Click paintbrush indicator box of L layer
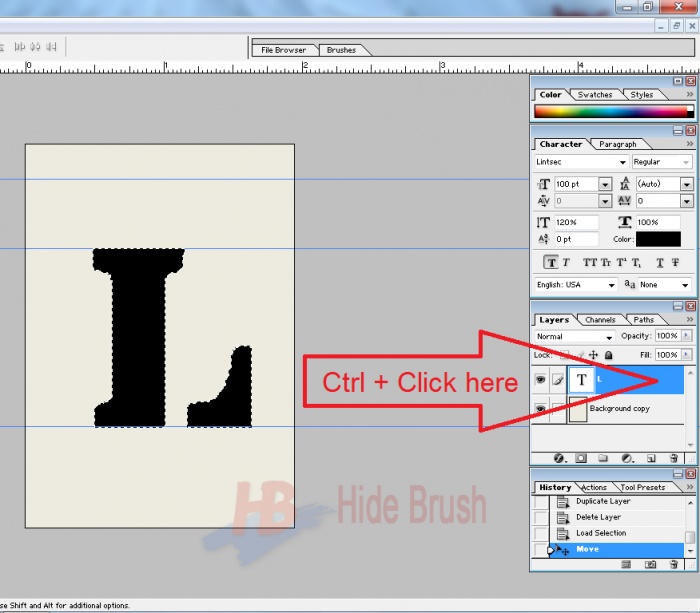The height and width of the screenshot is (613, 700). tap(558, 380)
